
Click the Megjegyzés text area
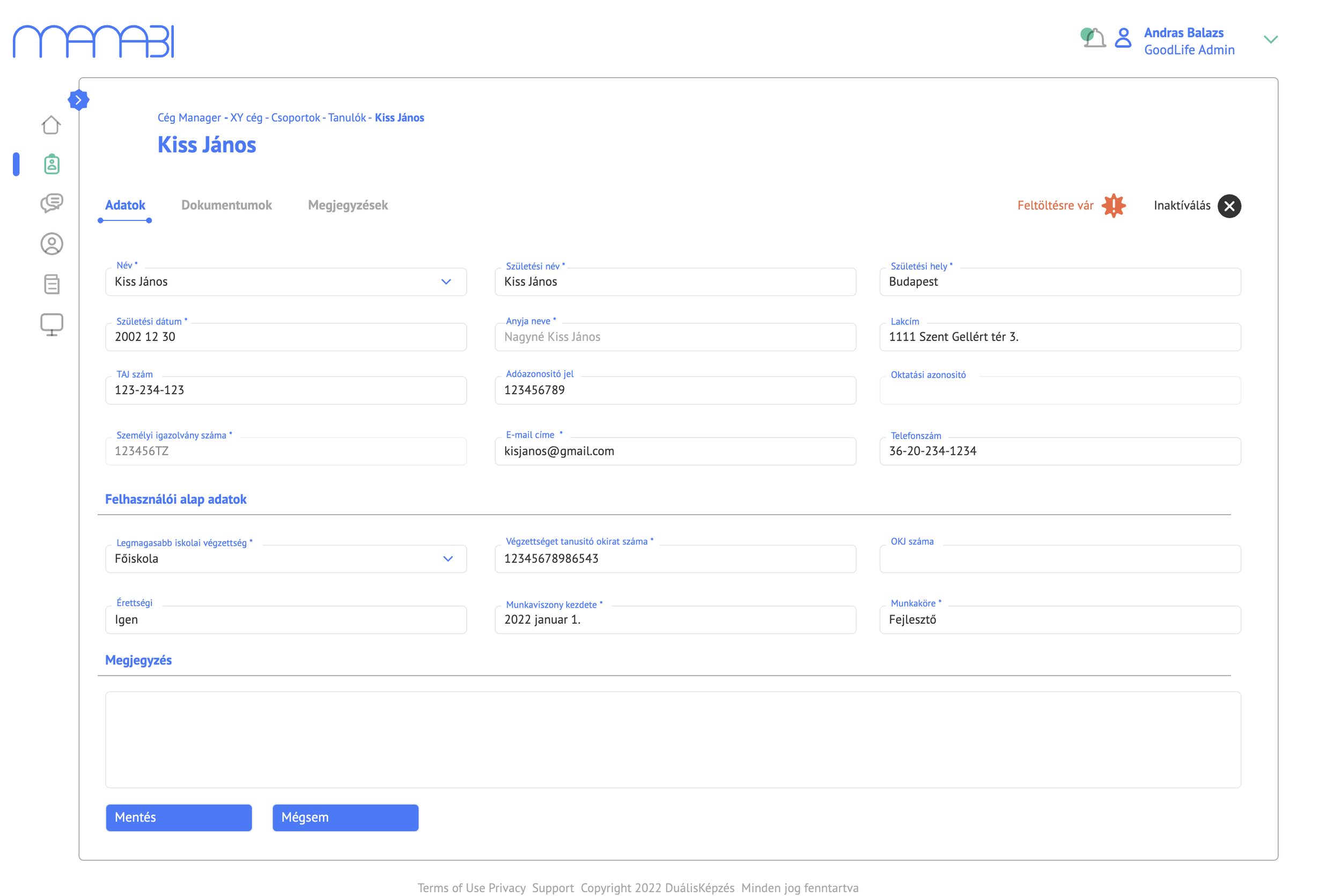(673, 739)
